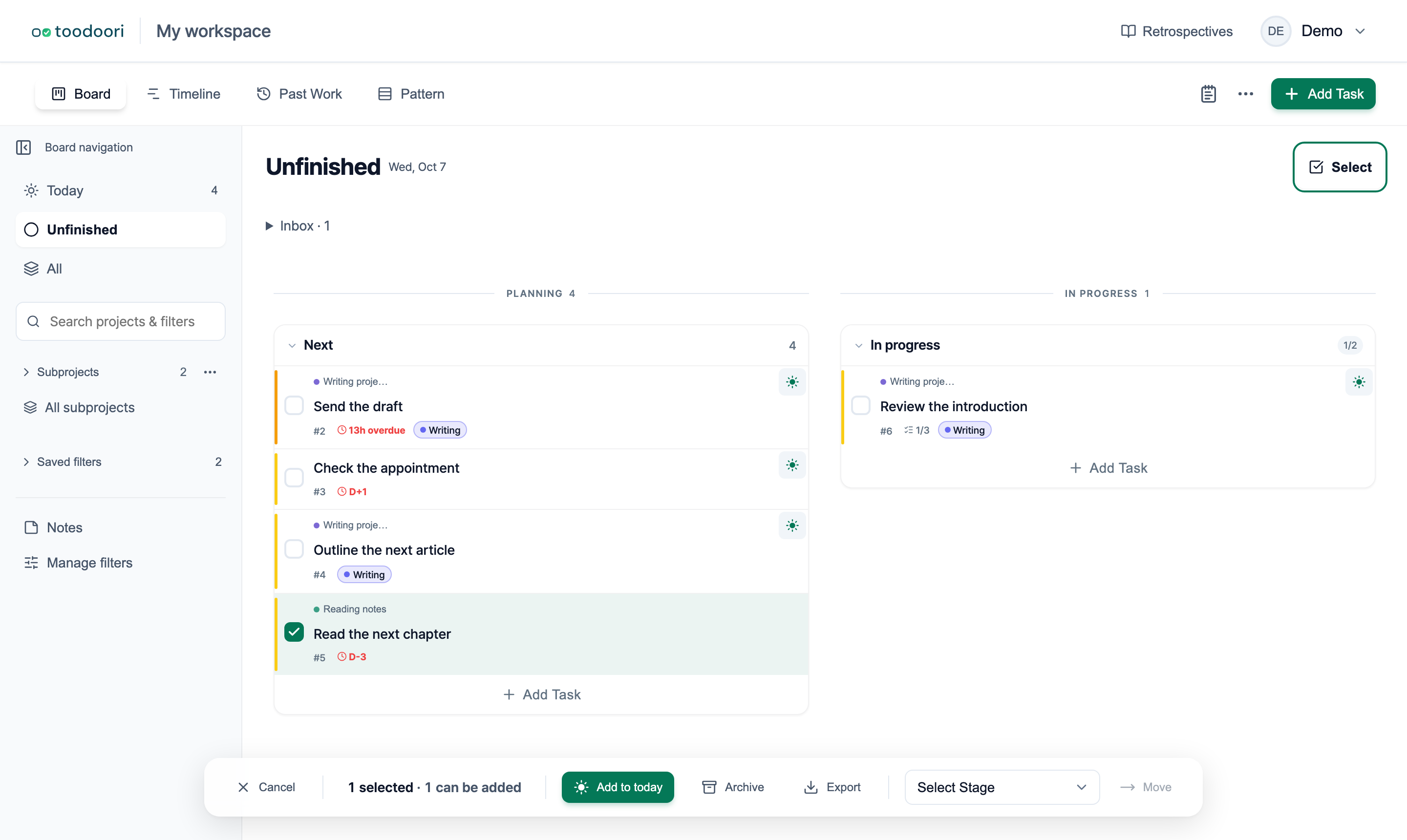Click the Search projects & filters field
The height and width of the screenshot is (840, 1407).
point(121,321)
